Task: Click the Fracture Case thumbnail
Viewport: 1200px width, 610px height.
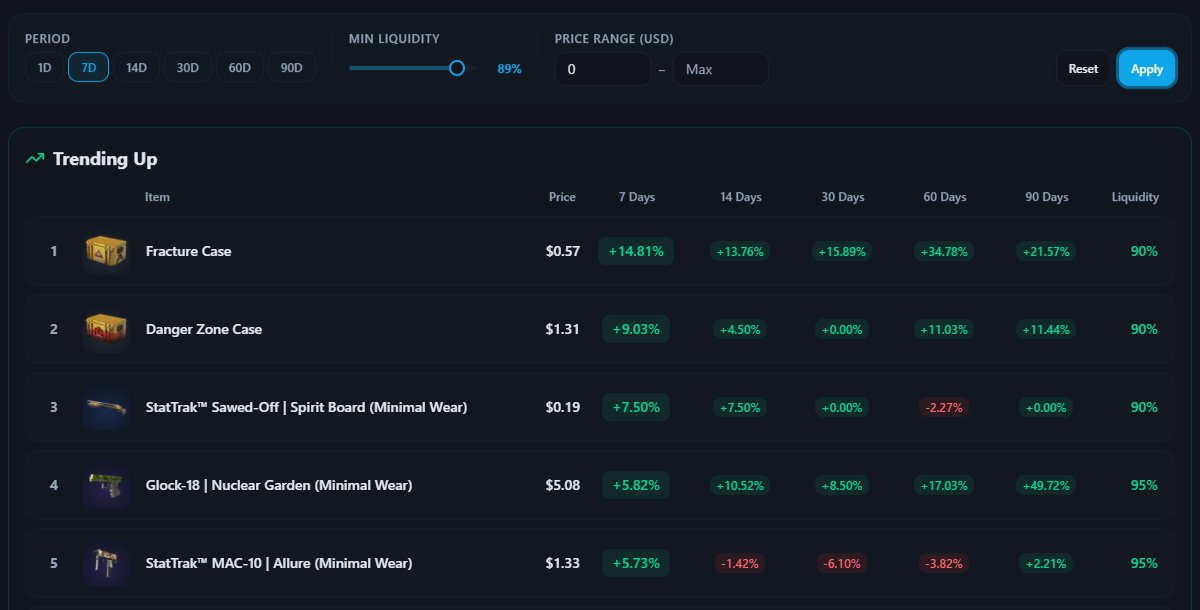Action: [x=105, y=251]
